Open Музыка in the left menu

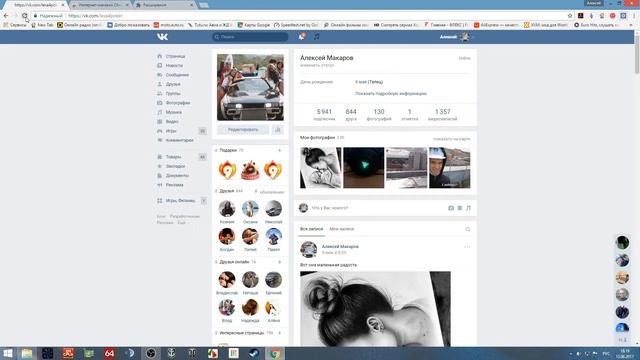pos(173,112)
